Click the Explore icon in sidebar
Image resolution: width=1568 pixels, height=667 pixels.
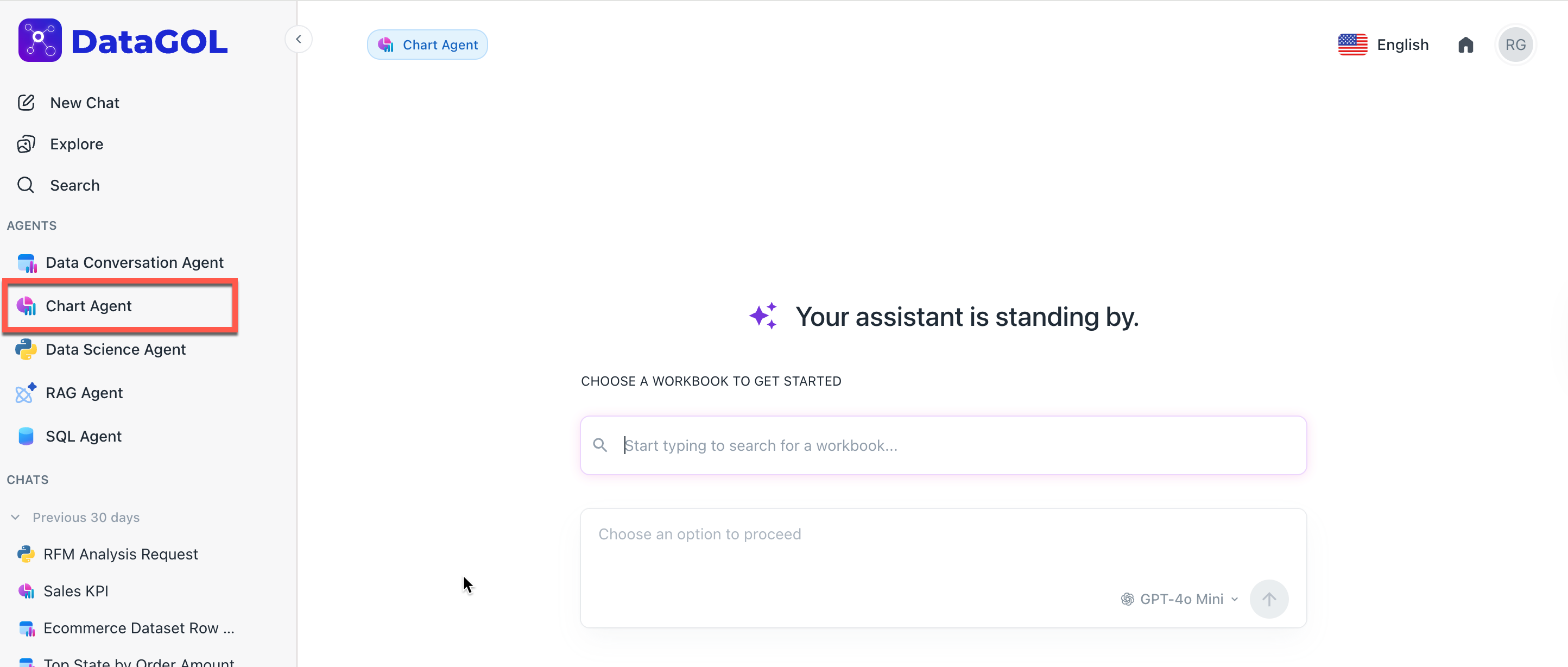[x=26, y=144]
